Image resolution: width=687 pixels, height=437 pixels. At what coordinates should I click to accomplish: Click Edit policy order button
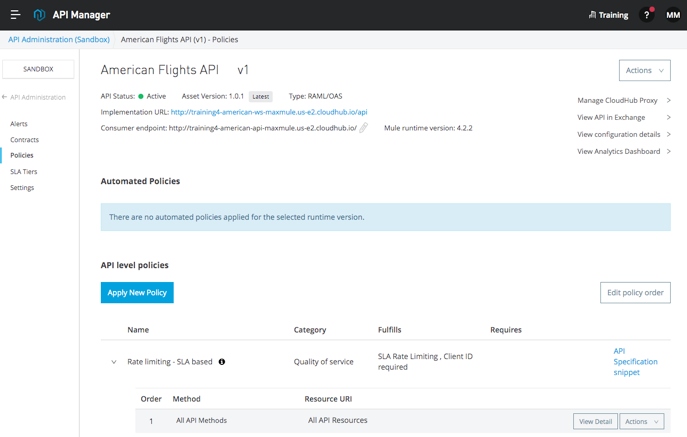coord(635,292)
